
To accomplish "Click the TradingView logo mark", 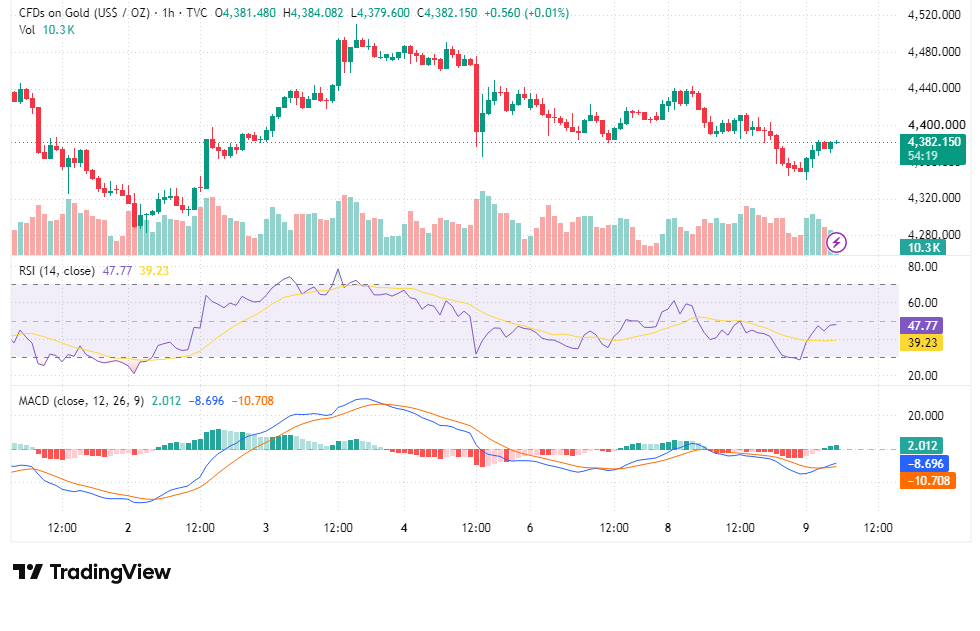I will click(x=28, y=572).
